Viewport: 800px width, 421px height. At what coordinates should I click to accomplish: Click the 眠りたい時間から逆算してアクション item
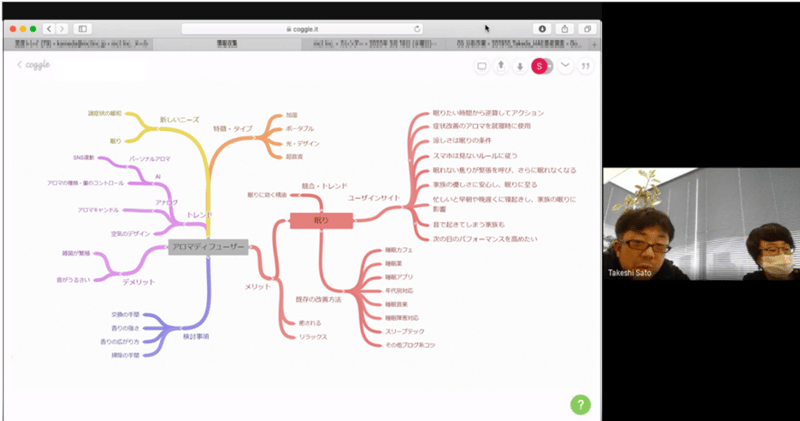[488, 113]
